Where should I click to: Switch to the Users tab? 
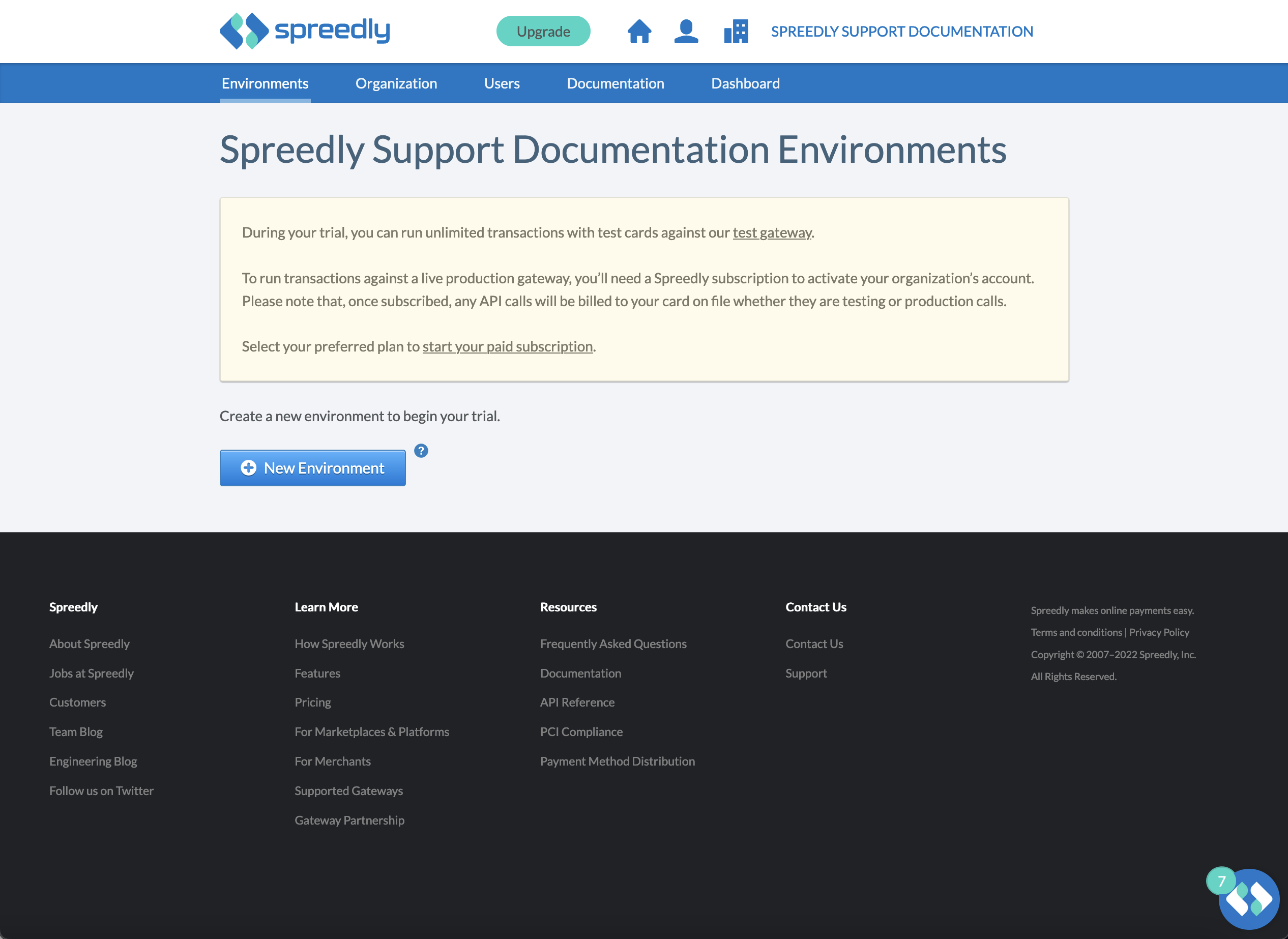pos(502,83)
